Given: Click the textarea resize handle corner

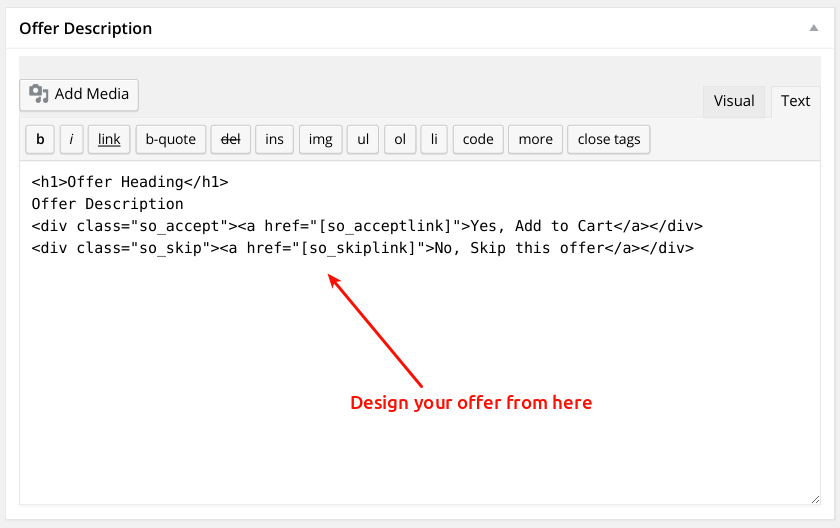Looking at the screenshot, I should (x=815, y=499).
